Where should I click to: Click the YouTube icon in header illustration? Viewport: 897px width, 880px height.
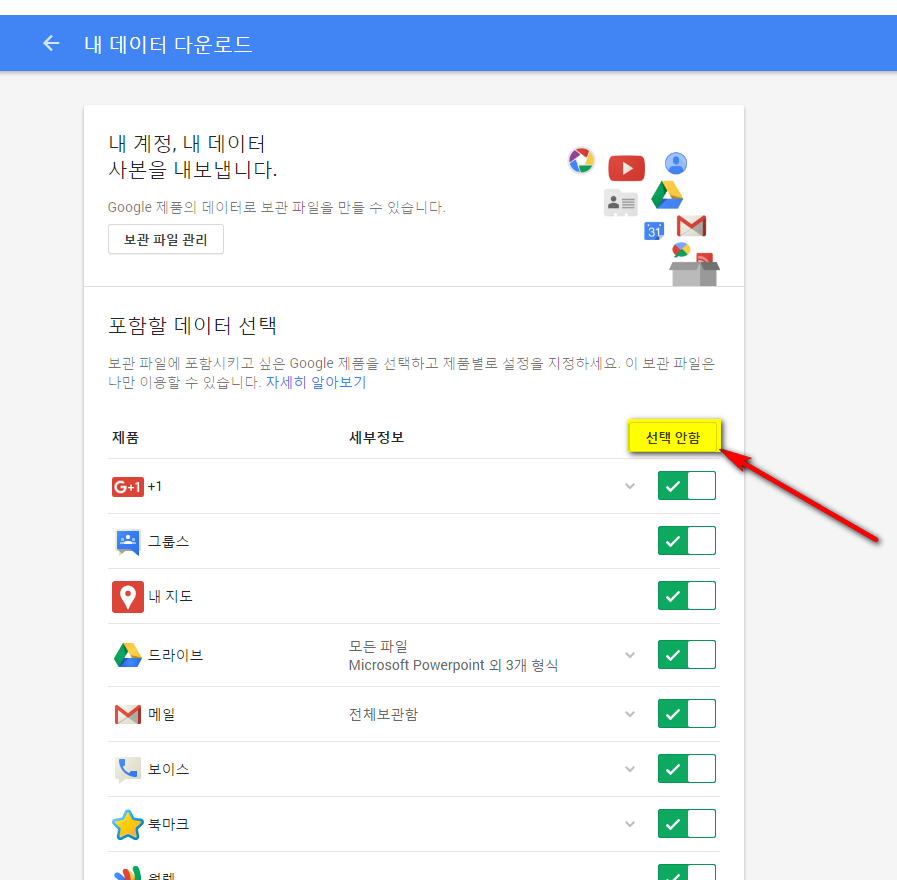coord(626,168)
